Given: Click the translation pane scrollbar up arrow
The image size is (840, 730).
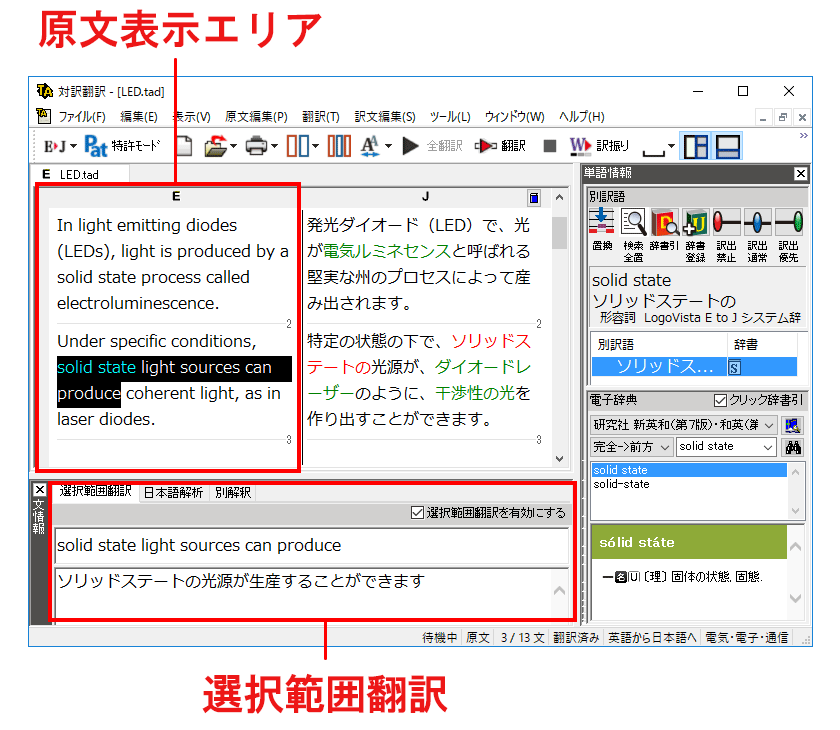Looking at the screenshot, I should point(560,198).
